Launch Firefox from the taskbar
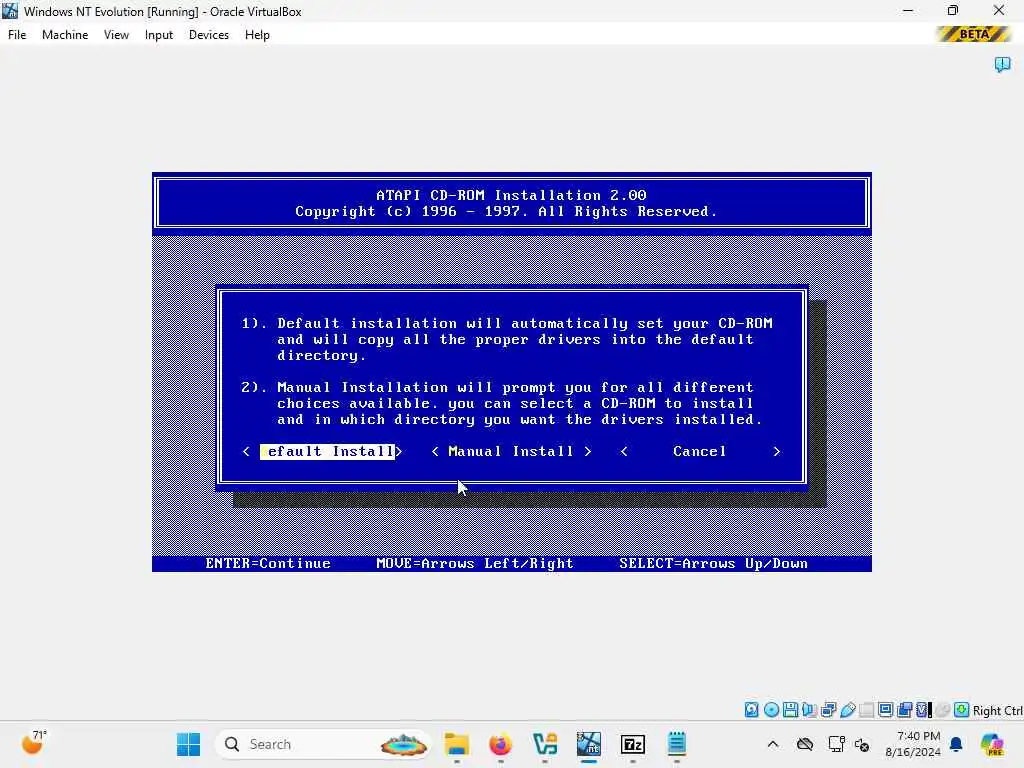1024x768 pixels. (500, 744)
